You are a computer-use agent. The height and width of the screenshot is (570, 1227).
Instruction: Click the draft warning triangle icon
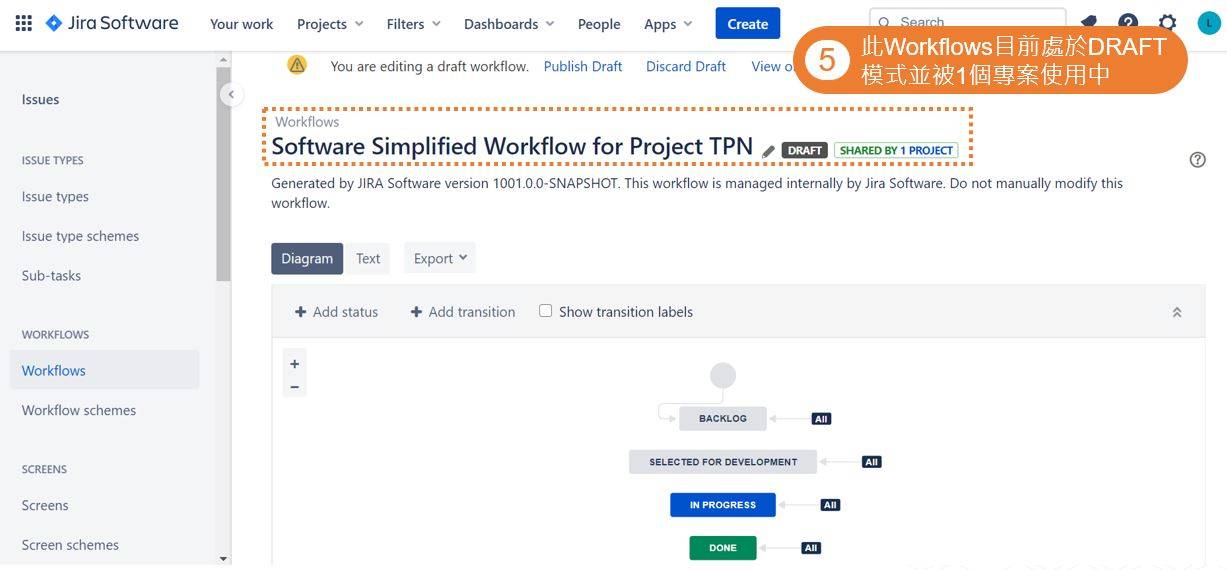coord(297,65)
